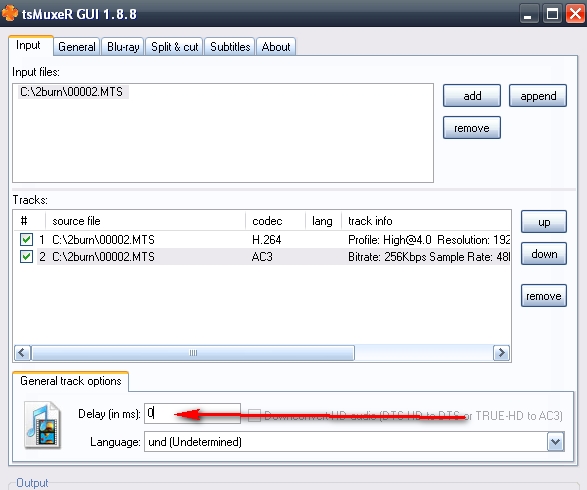Click the # column header
The height and width of the screenshot is (490, 587).
[x=30, y=221]
